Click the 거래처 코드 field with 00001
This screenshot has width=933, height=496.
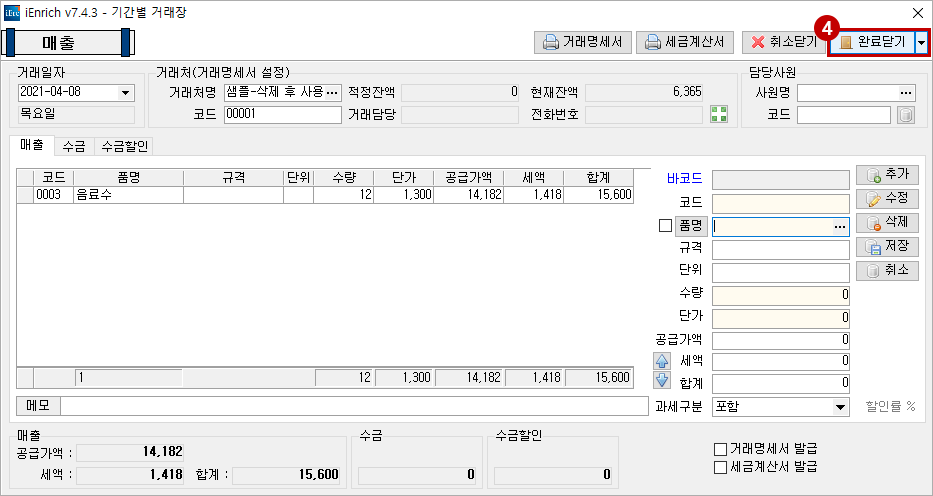[x=283, y=114]
